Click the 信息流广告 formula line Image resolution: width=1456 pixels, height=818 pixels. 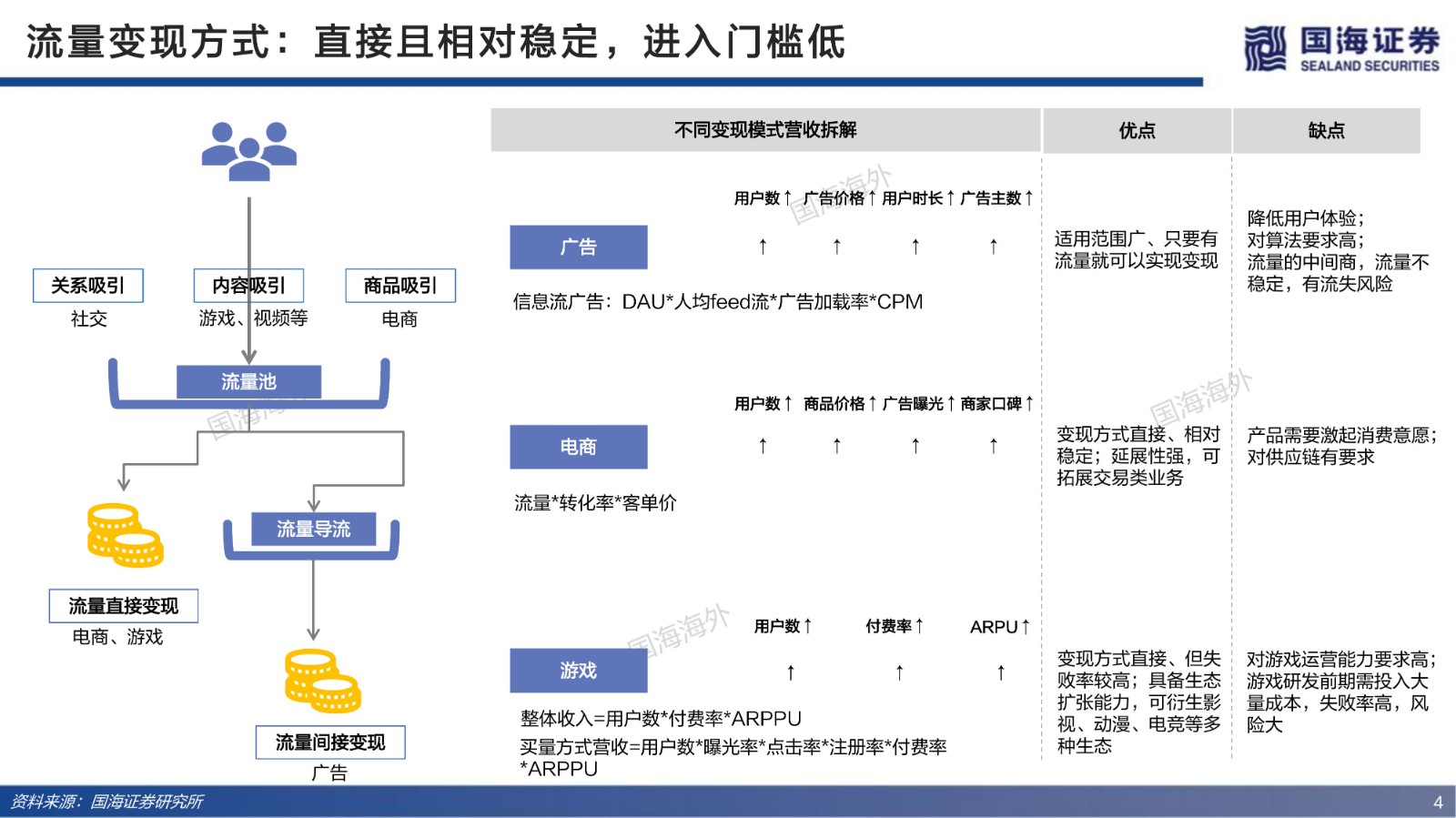point(718,302)
